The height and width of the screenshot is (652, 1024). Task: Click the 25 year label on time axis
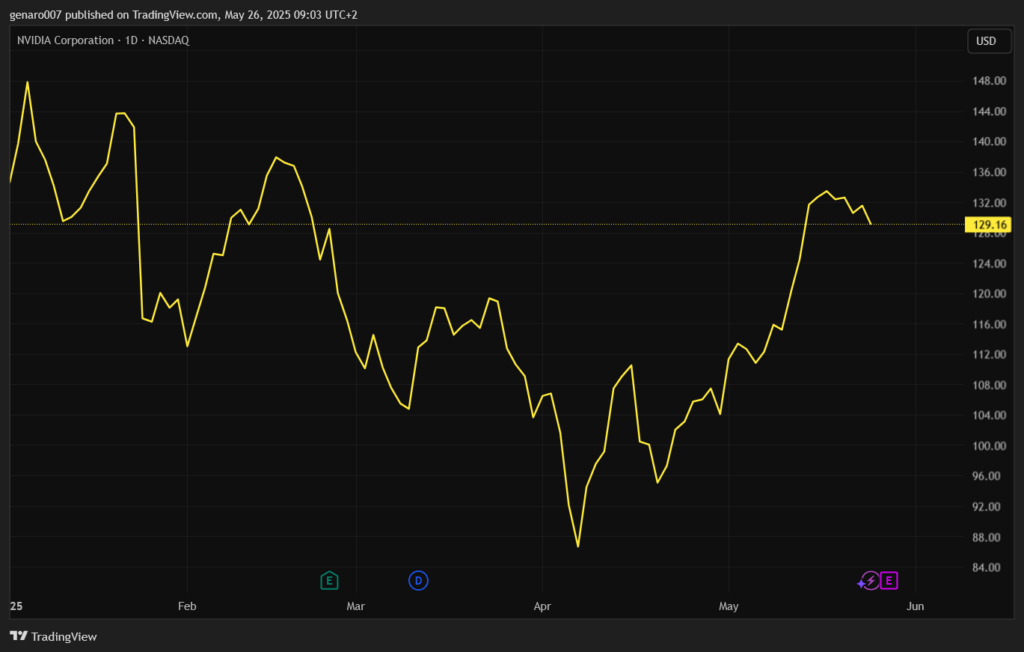click(16, 606)
